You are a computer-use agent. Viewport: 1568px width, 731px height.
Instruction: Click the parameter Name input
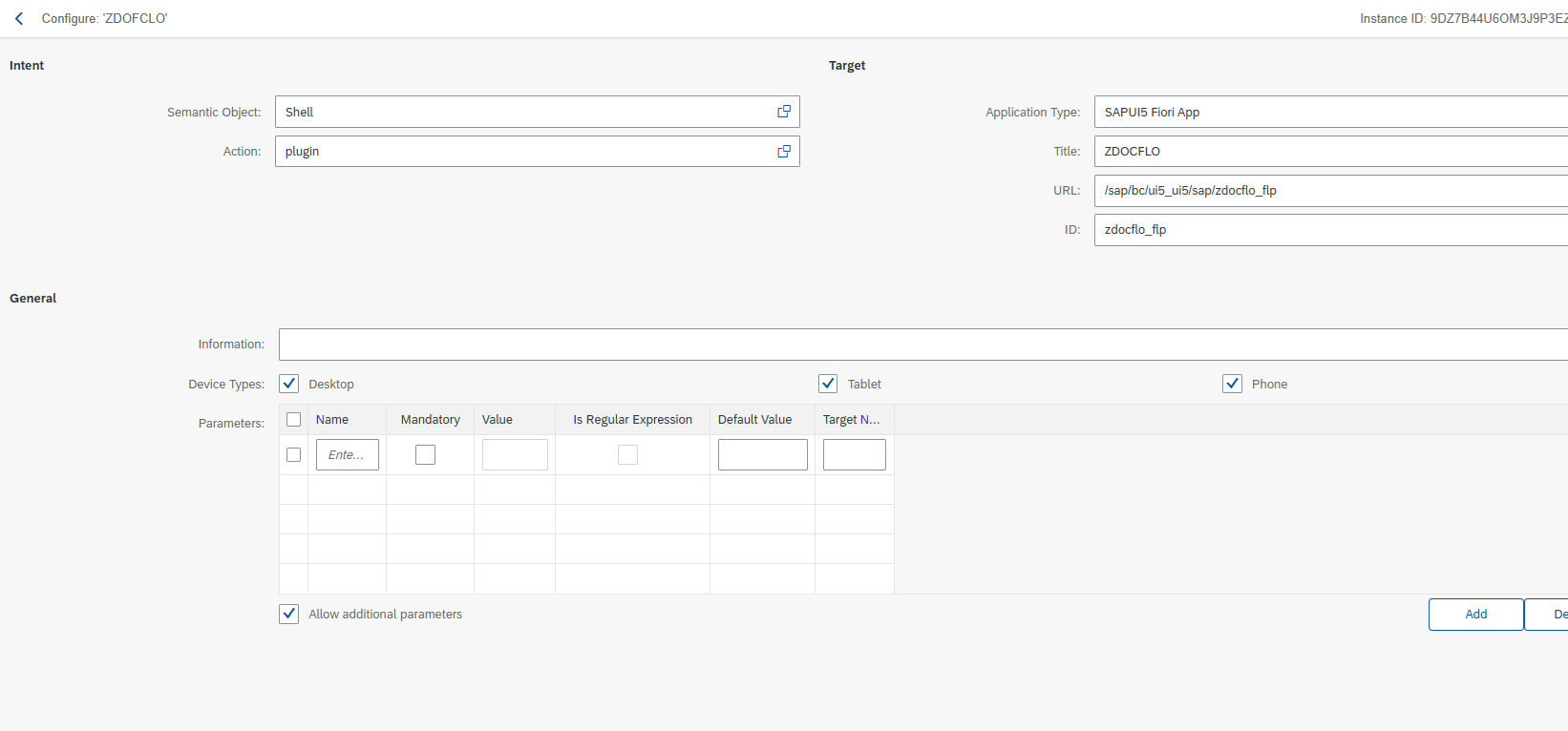coord(348,455)
